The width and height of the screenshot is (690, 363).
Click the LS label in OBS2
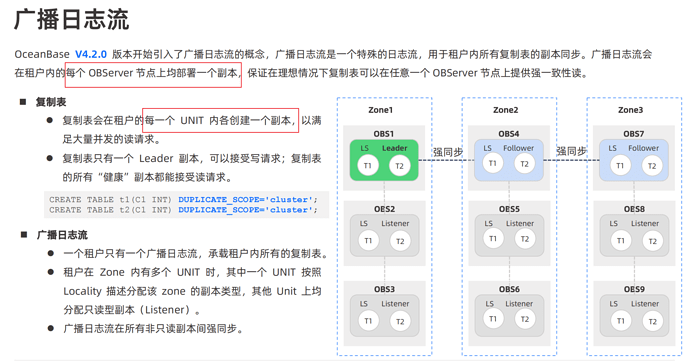click(x=363, y=224)
